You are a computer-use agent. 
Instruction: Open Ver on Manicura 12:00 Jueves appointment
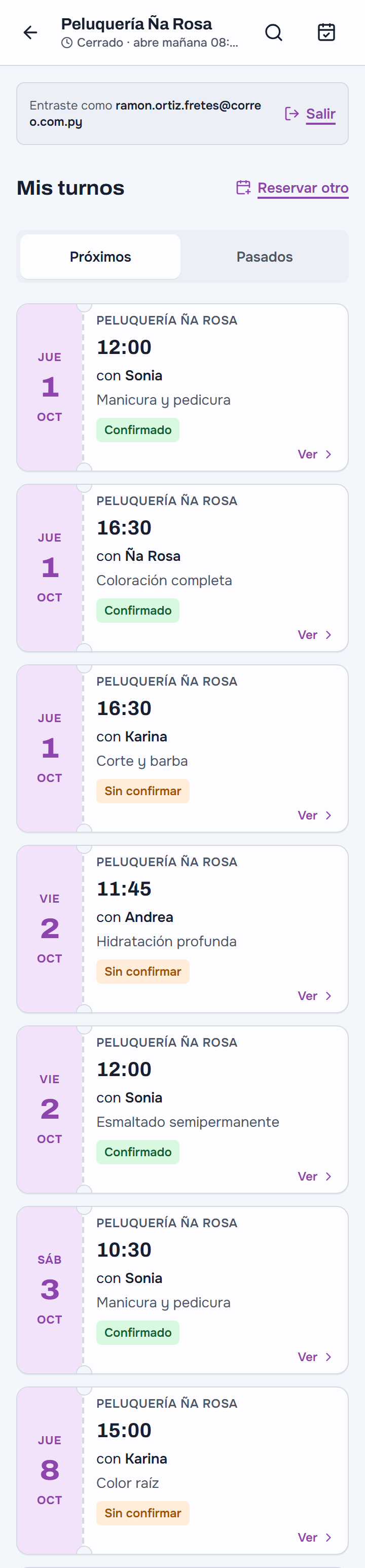pos(314,455)
